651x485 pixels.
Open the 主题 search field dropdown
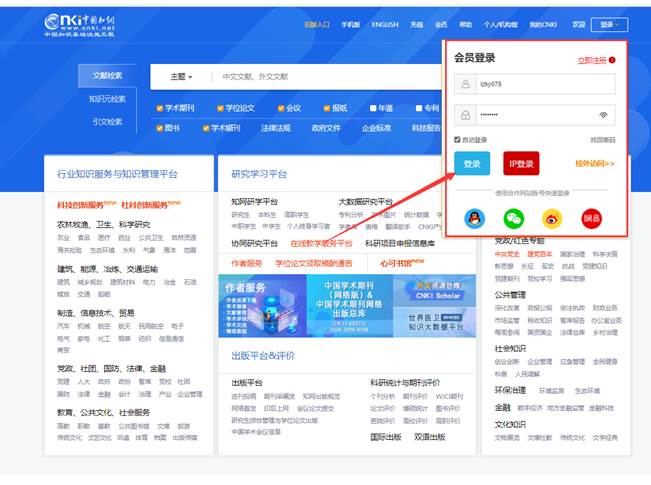pos(181,77)
